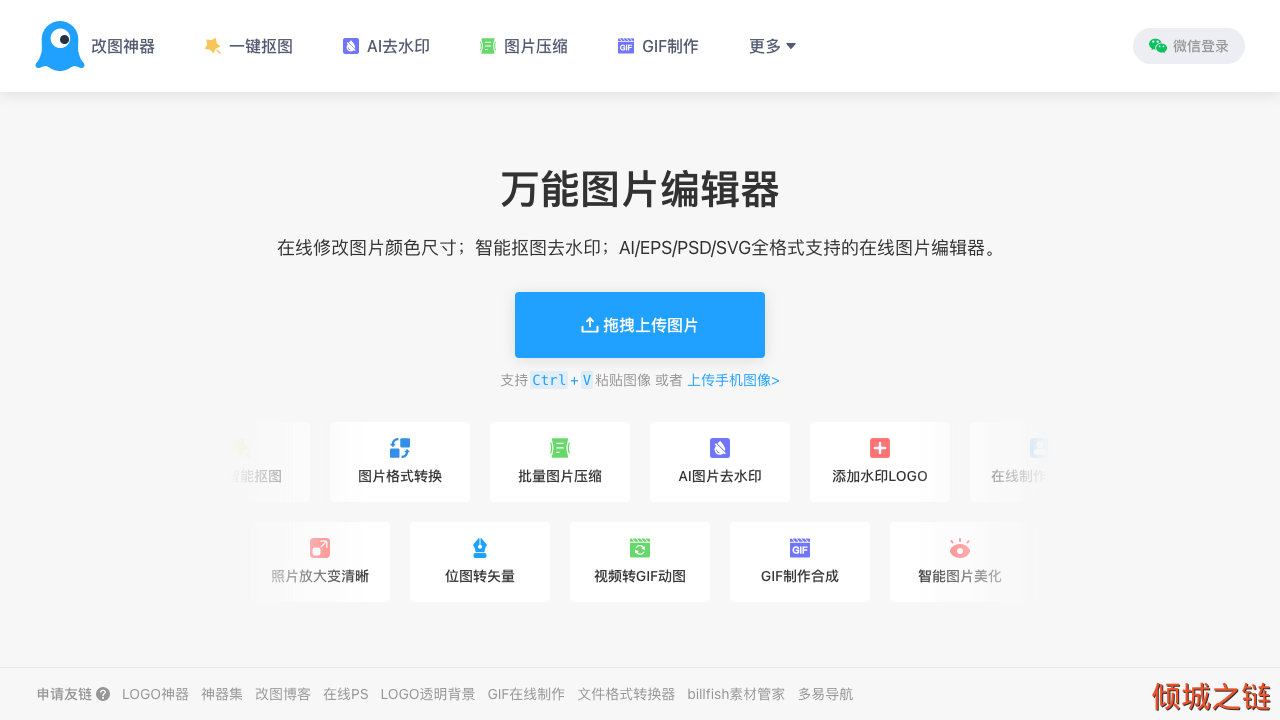
Task: Click the 微信登录 button
Action: click(x=1189, y=46)
